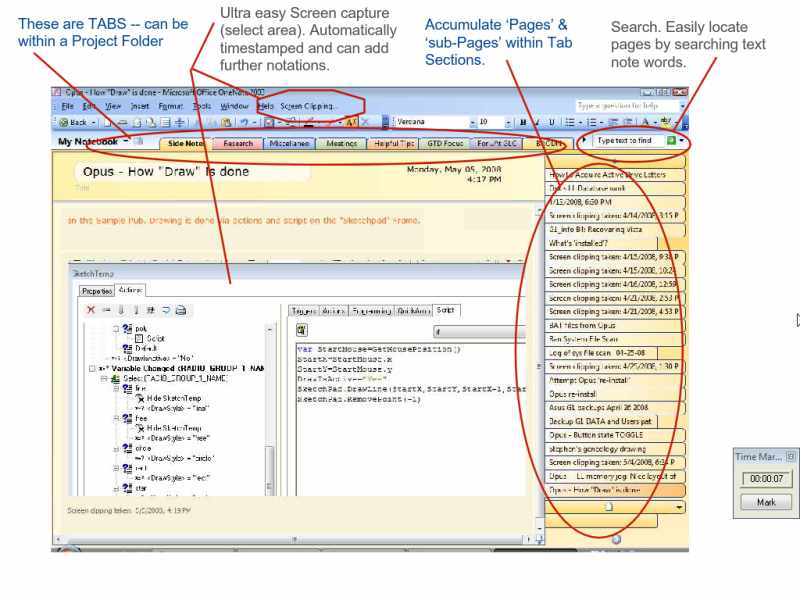This screenshot has width=800, height=600.
Task: Open the dropdown arrow beside the search go button
Action: click(x=681, y=140)
